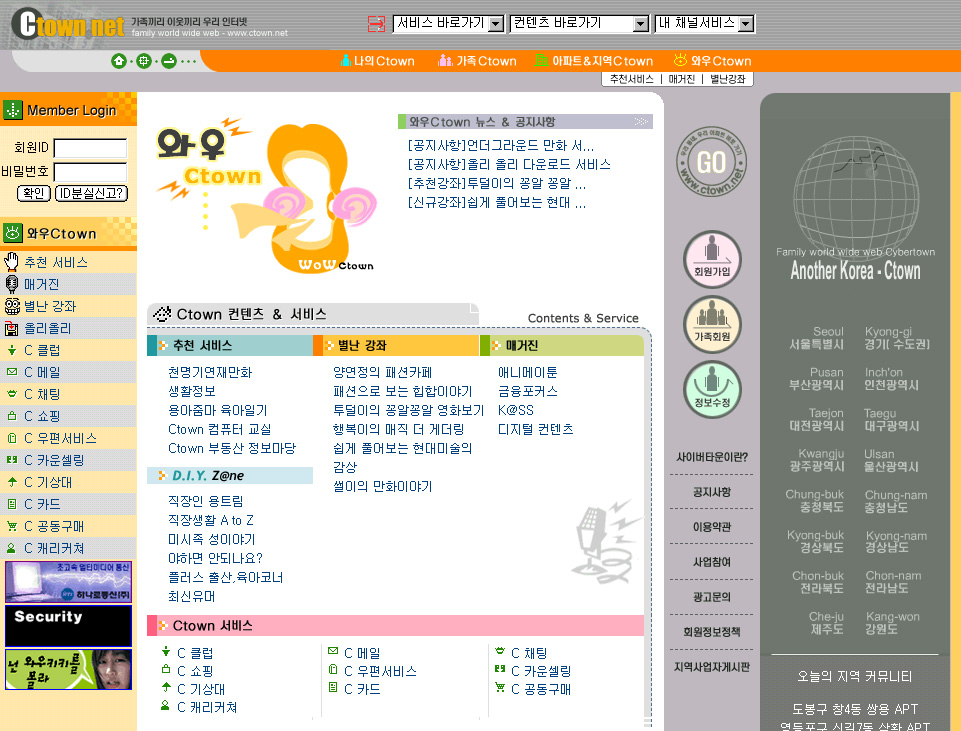Screen dimensions: 961x731
Task: Click the double arrow in news header
Action: coord(641,121)
